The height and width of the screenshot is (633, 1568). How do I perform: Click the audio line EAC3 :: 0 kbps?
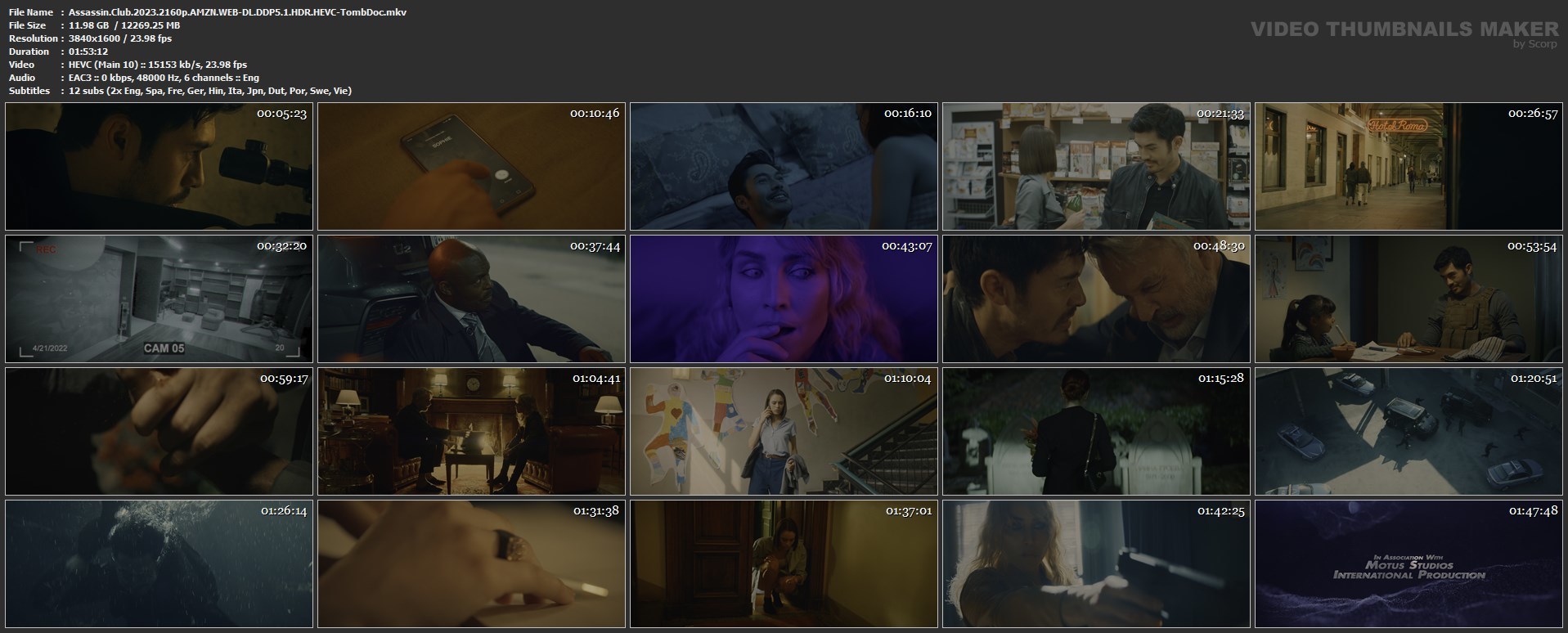[x=164, y=78]
